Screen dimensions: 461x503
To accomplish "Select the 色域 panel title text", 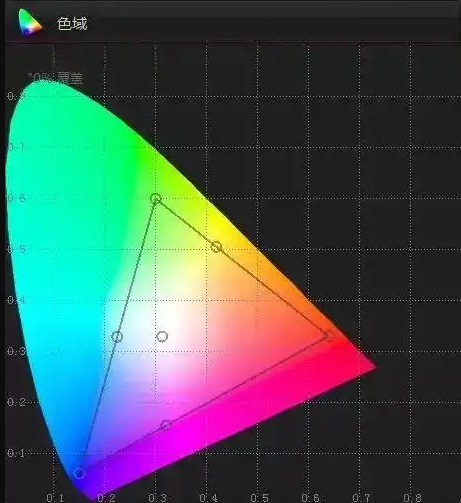I will [72, 24].
